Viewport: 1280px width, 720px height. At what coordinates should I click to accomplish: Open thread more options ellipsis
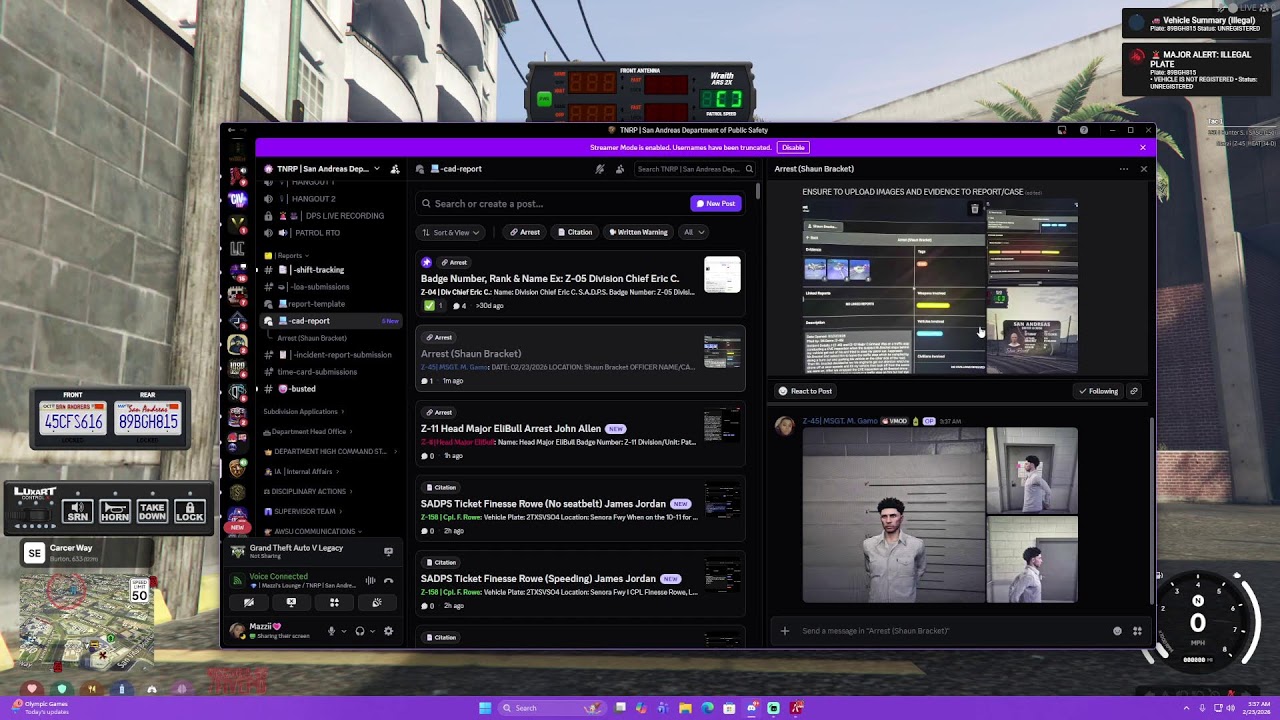coord(1124,169)
